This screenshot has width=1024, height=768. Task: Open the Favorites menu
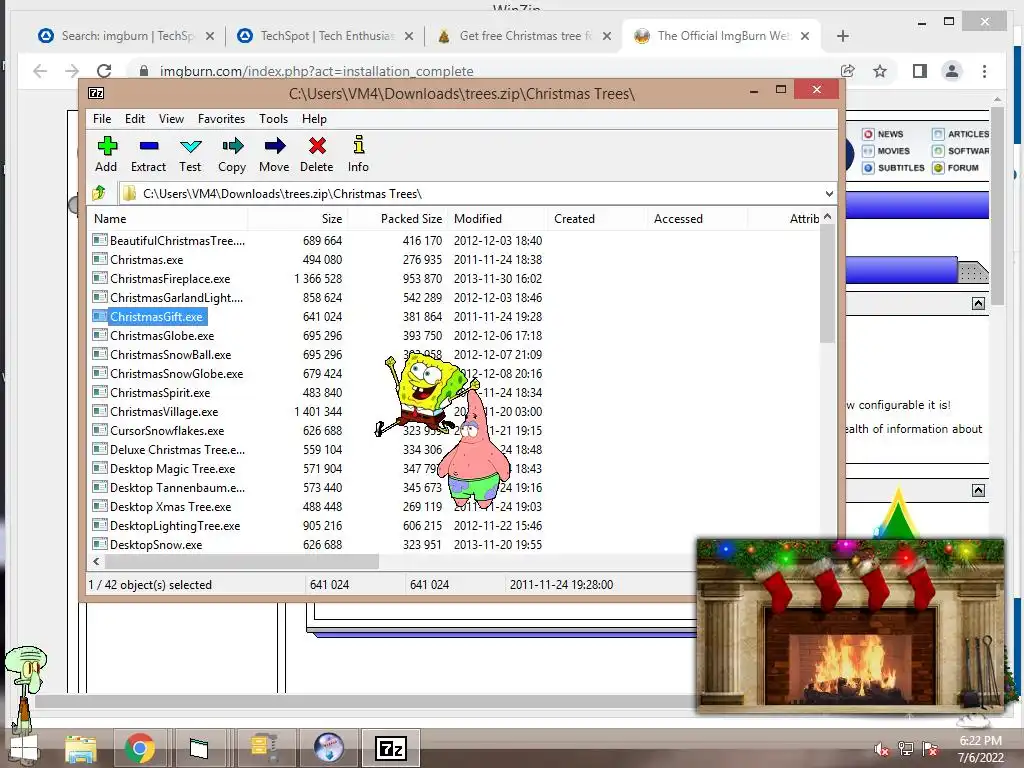[221, 119]
